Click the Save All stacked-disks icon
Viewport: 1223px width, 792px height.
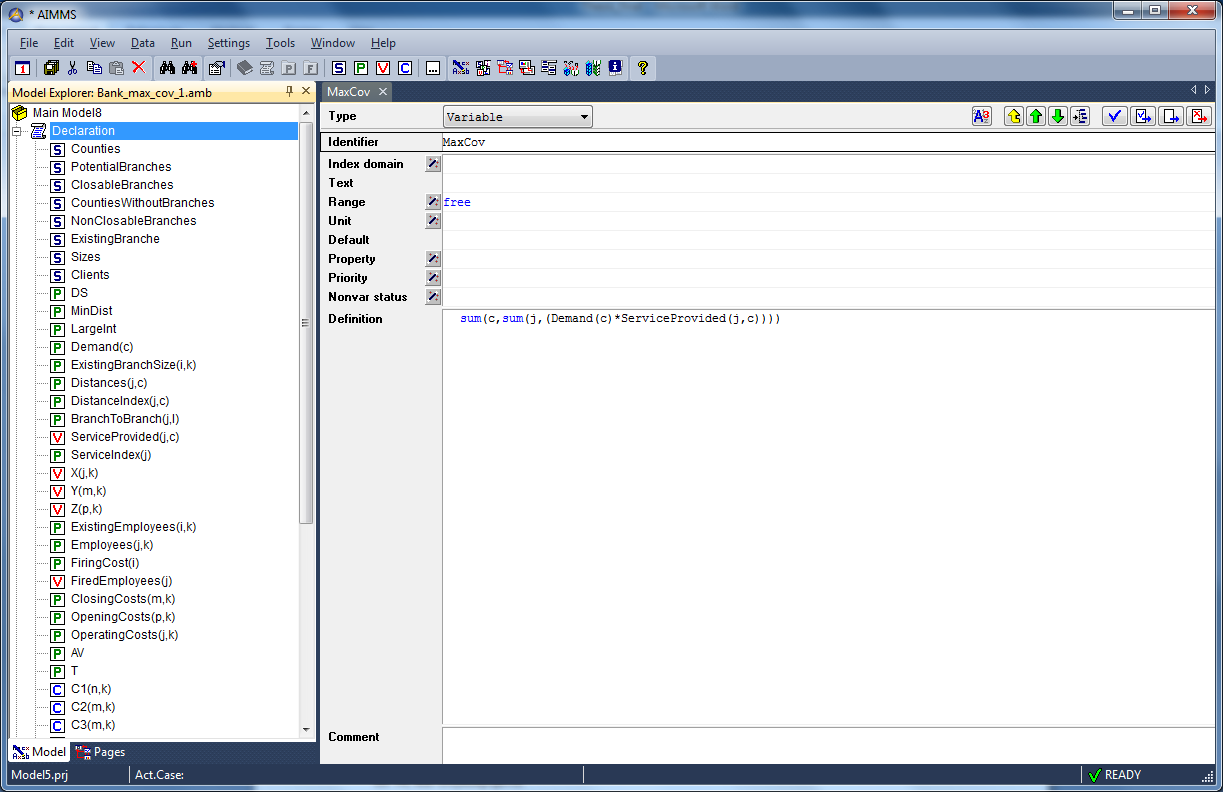point(51,68)
